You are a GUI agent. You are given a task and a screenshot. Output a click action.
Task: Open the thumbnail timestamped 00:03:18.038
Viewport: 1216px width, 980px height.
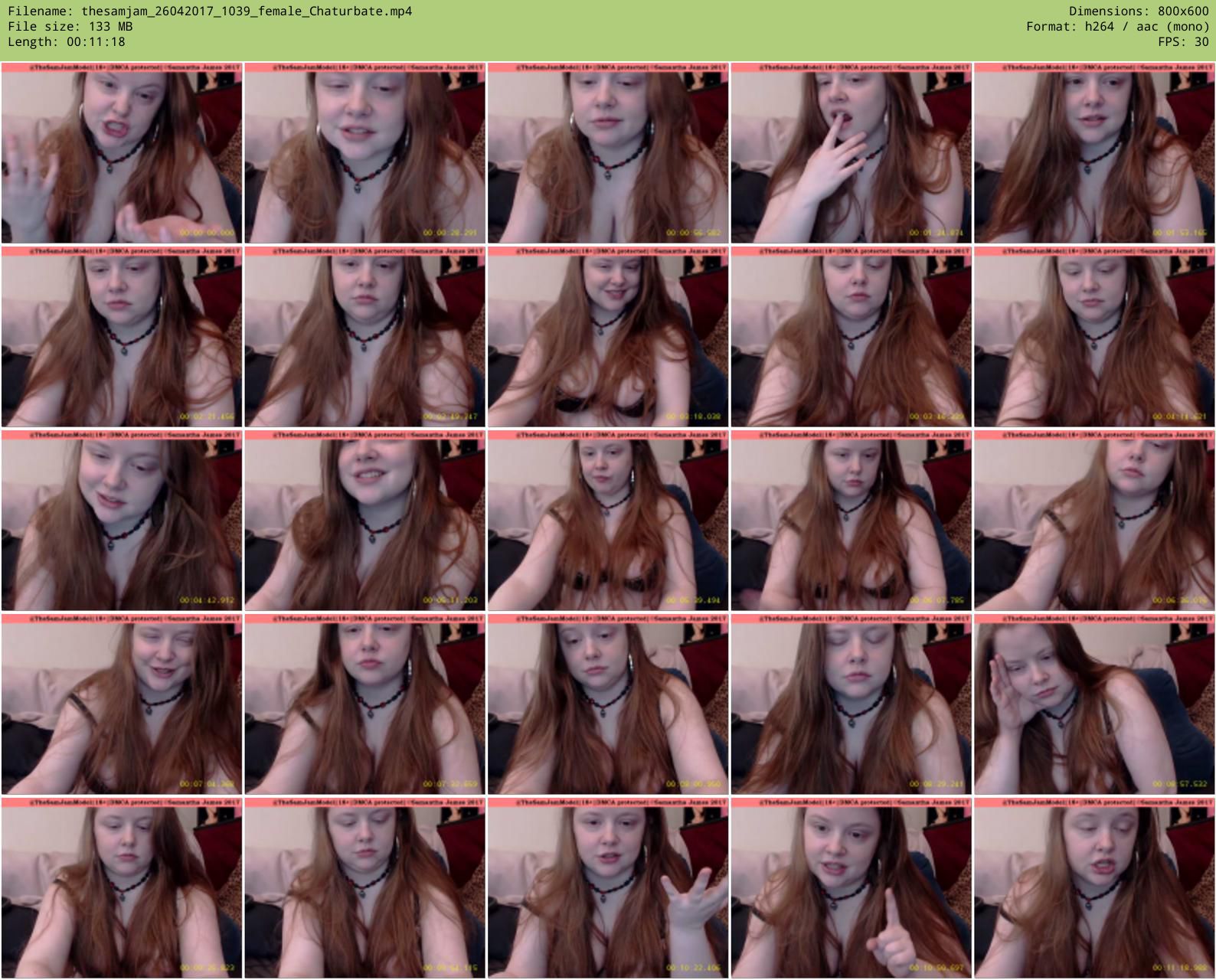point(608,337)
